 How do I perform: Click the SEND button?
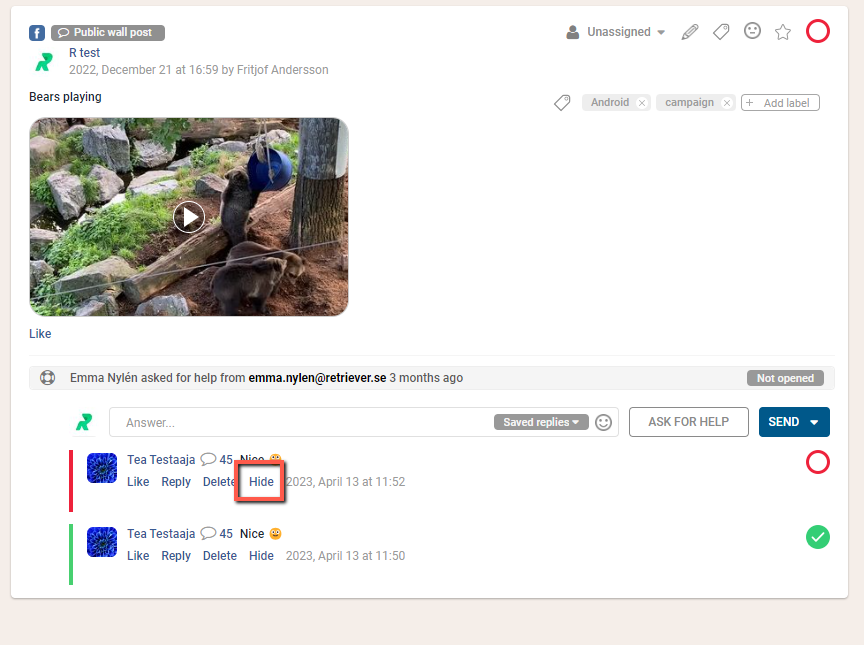point(784,422)
